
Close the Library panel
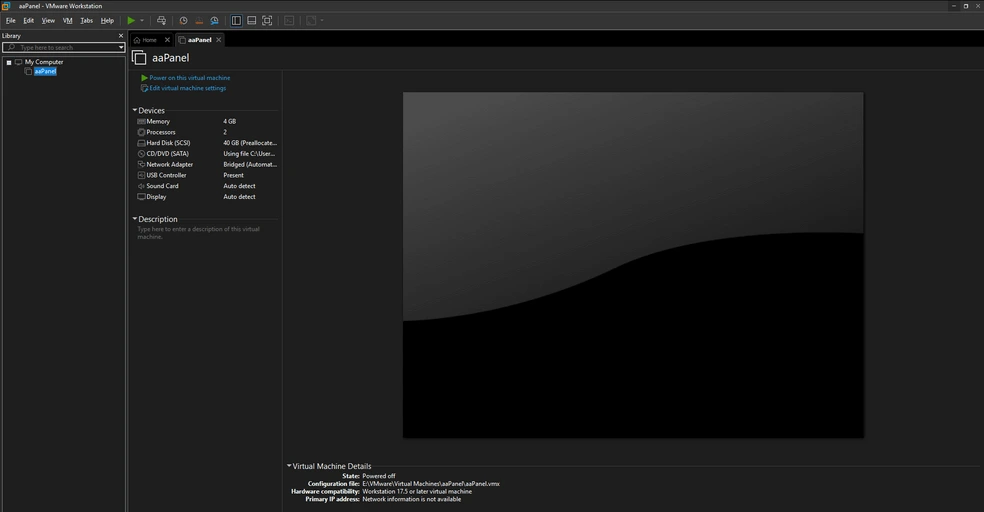point(121,36)
